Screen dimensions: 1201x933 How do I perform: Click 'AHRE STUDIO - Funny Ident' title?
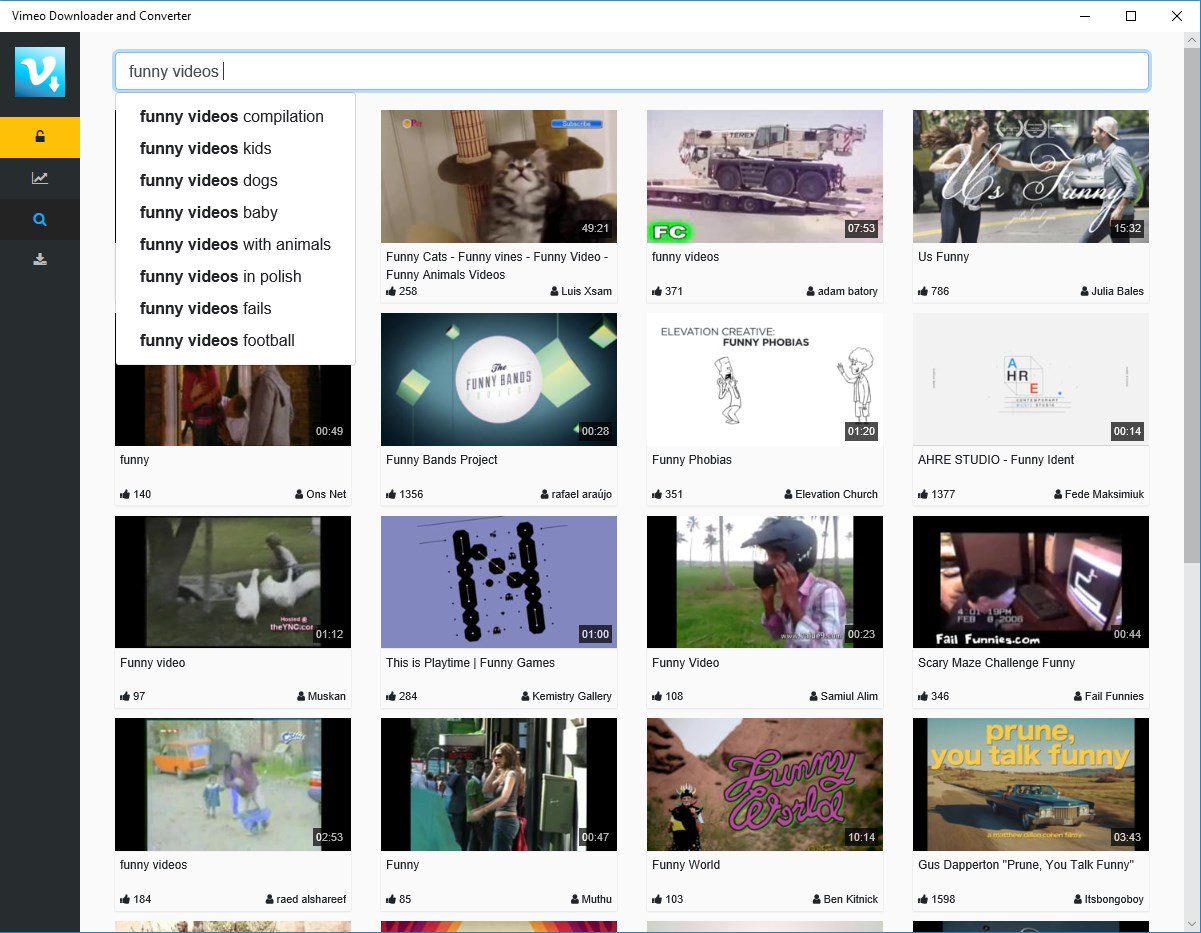pos(996,460)
